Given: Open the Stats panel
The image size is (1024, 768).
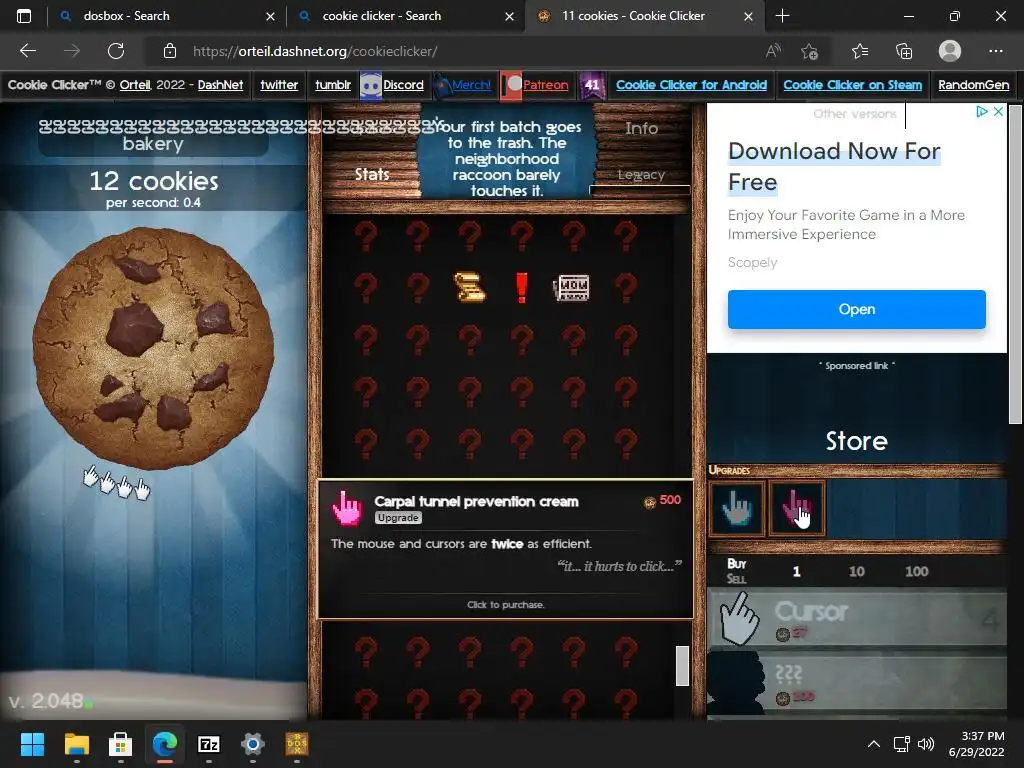Looking at the screenshot, I should point(372,174).
